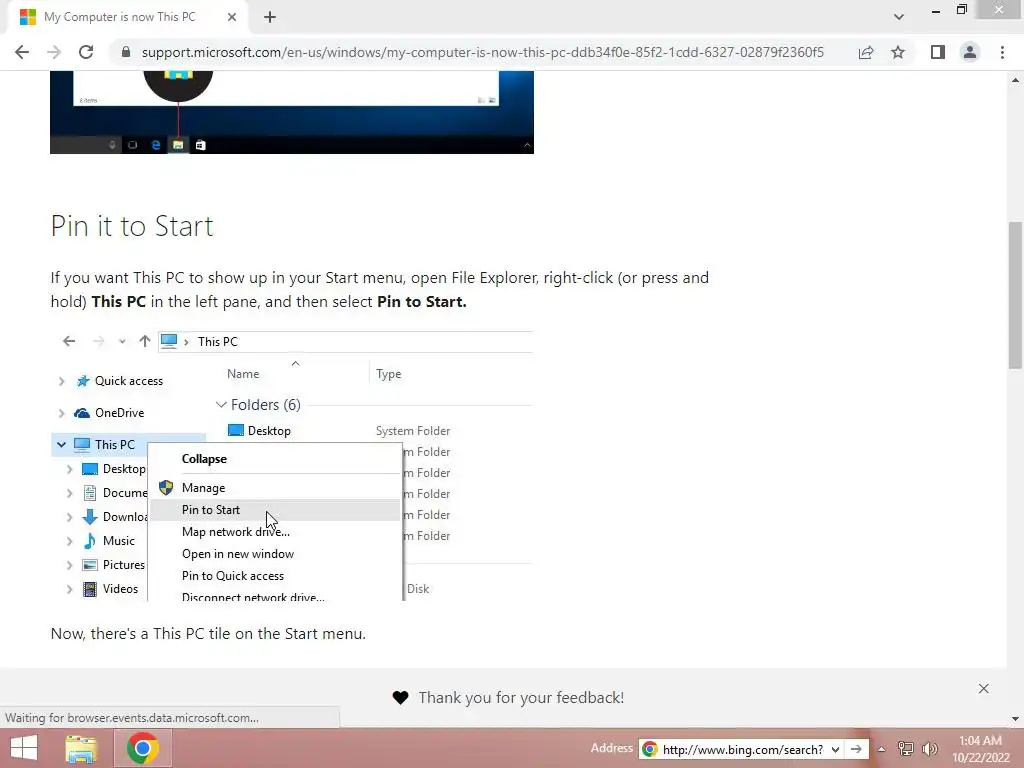
Task: Open the Windows Start button
Action: click(24, 748)
